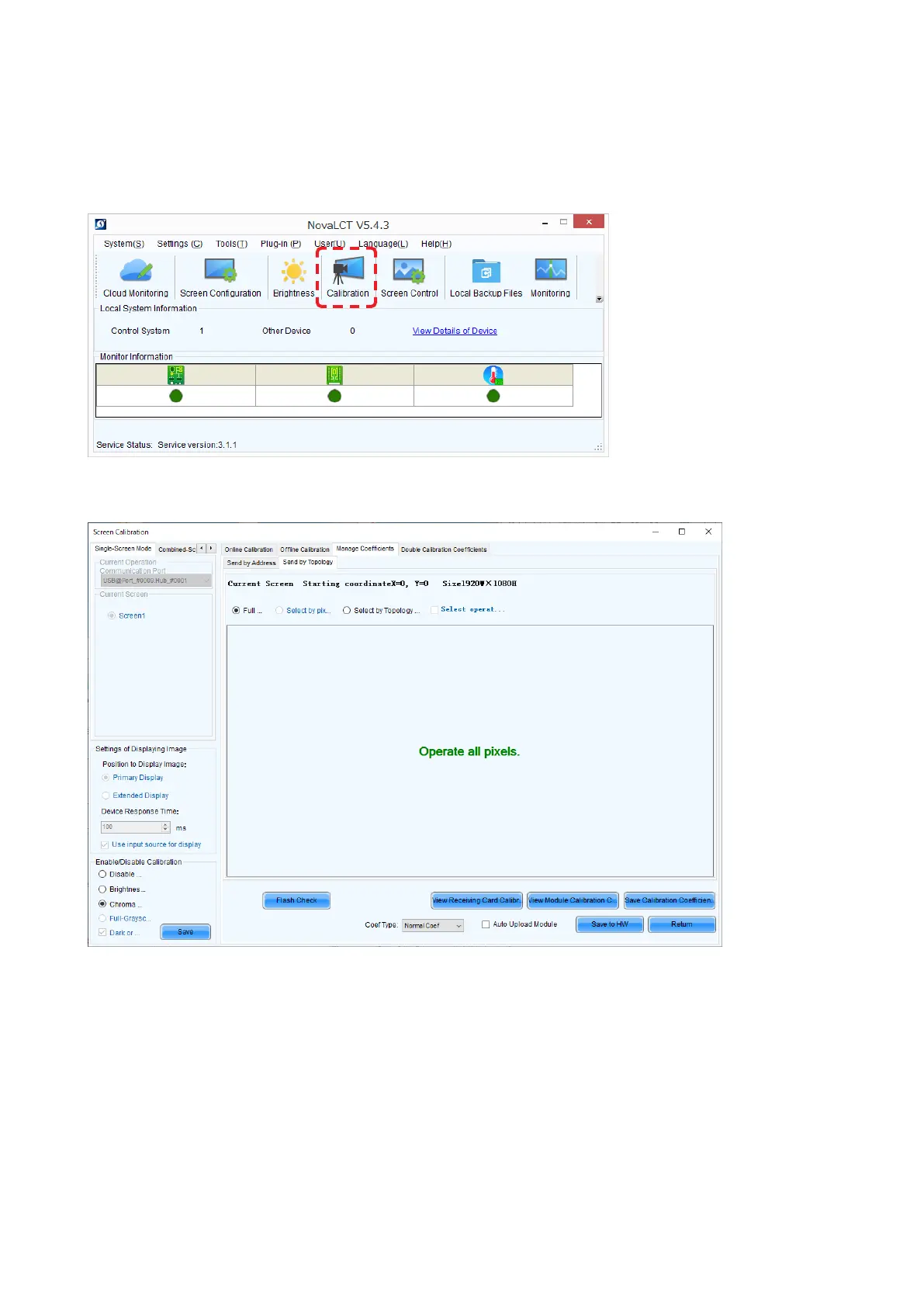Expand the toolbar overflow arrow
Screen dimensions: 924x1307
[599, 300]
